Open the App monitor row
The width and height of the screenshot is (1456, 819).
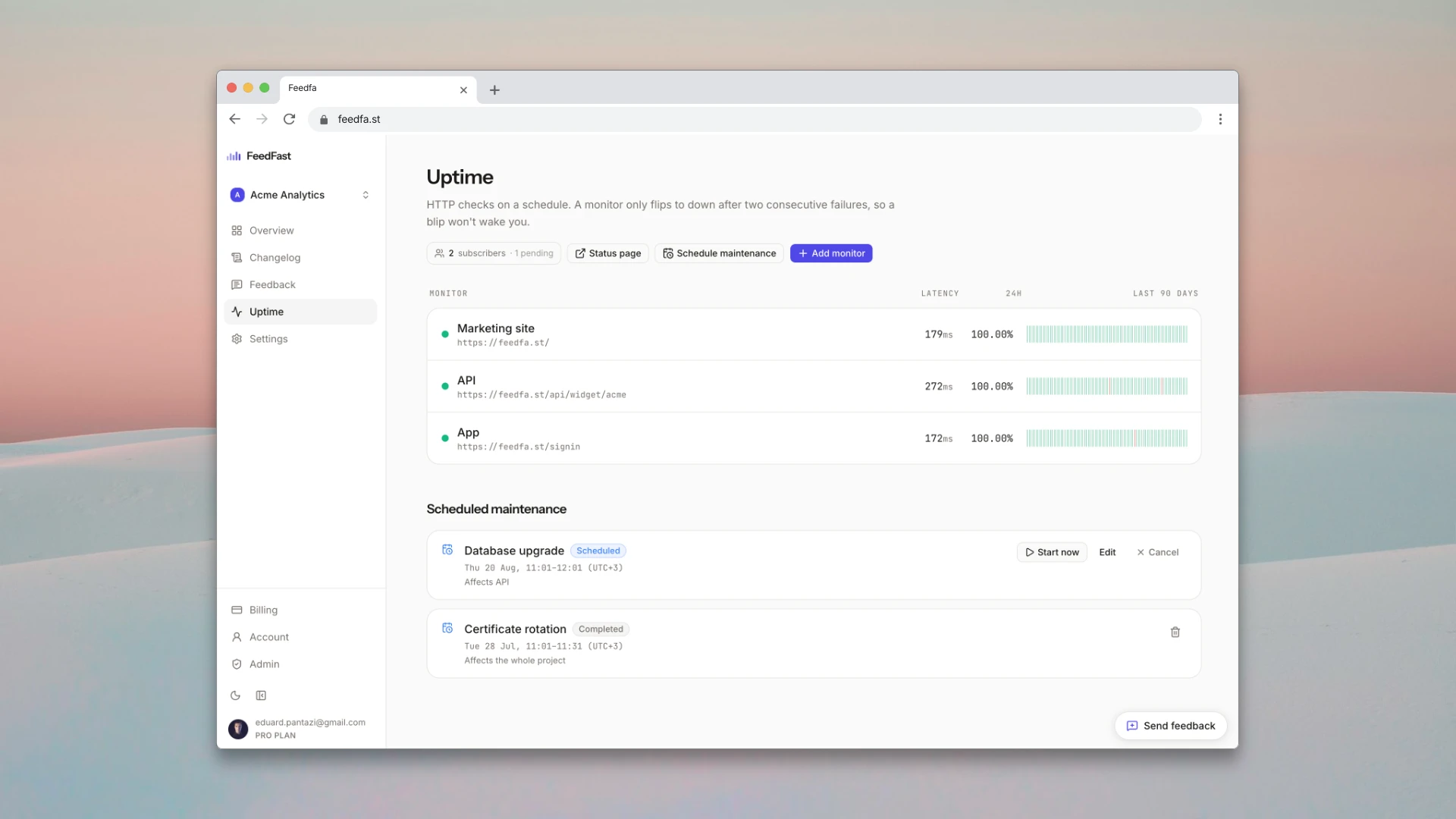click(x=814, y=438)
